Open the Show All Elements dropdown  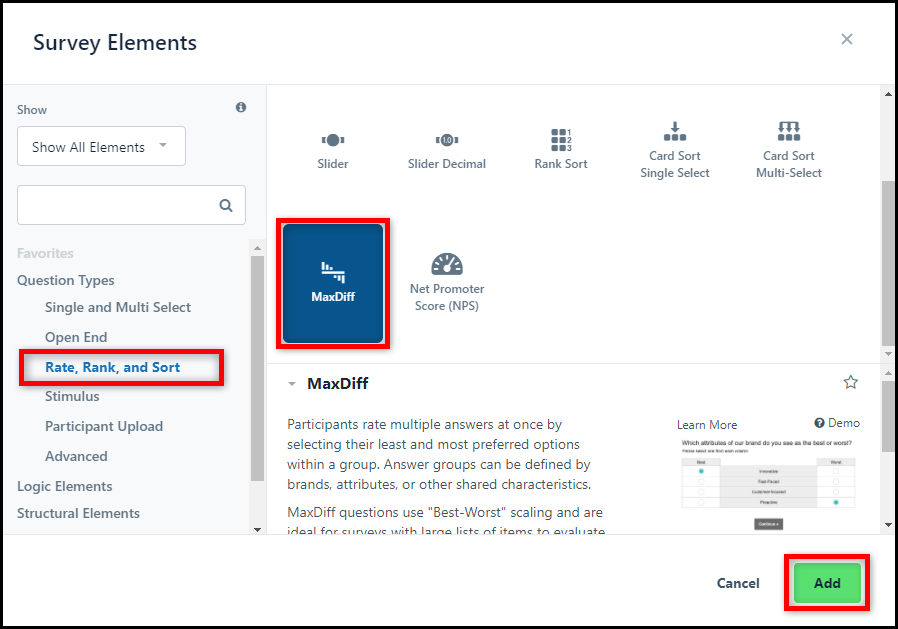coord(101,147)
